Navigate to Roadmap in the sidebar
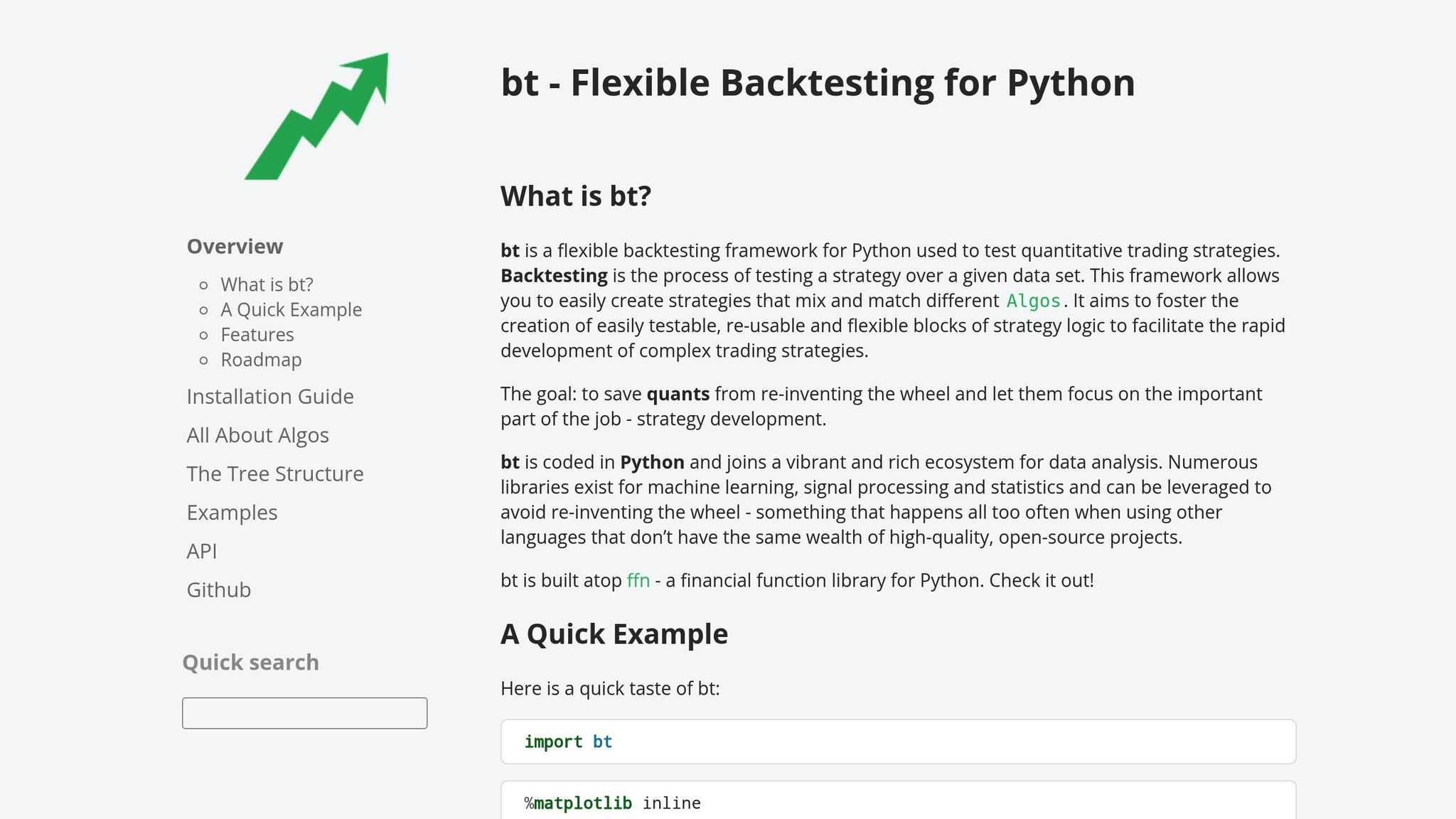 click(x=261, y=360)
